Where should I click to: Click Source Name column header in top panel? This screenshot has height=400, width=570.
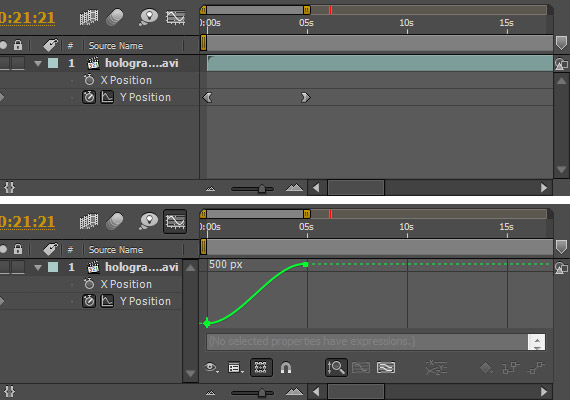[116, 46]
